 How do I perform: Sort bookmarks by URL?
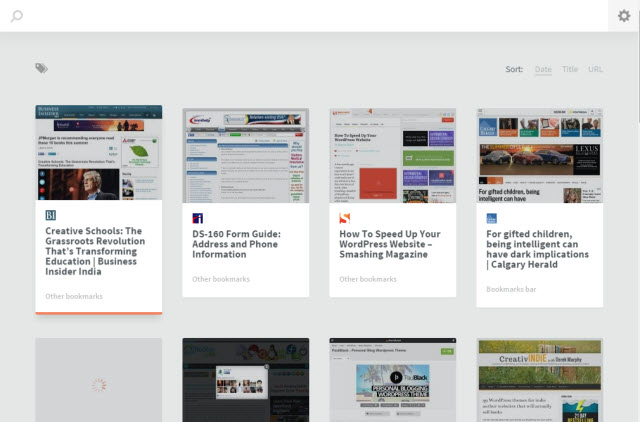595,69
